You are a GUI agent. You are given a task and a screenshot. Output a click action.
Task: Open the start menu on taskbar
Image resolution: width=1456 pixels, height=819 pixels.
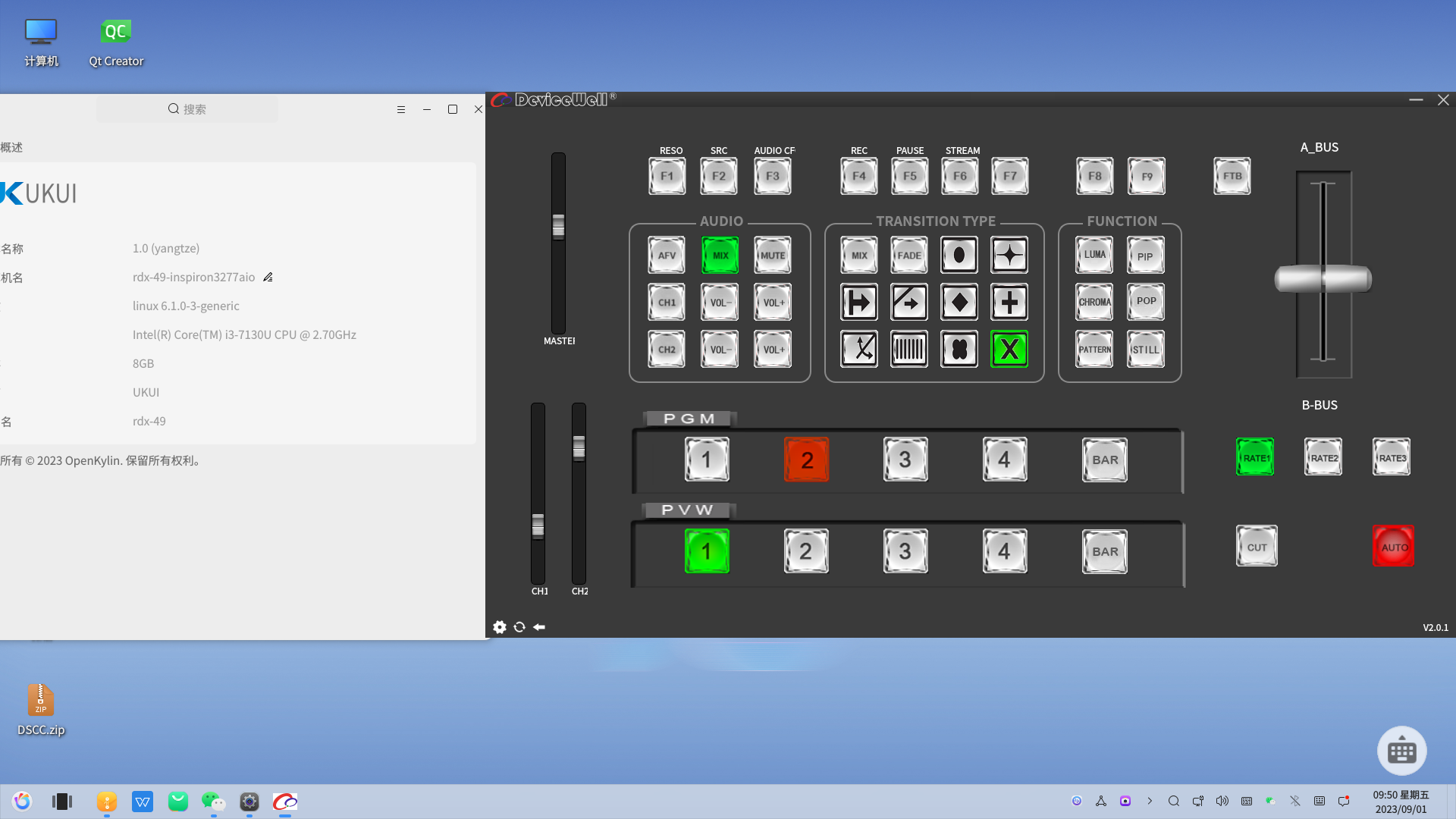(x=22, y=802)
